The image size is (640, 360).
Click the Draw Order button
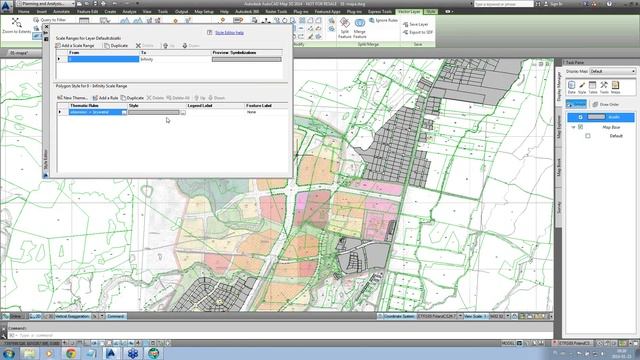pyautogui.click(x=606, y=104)
